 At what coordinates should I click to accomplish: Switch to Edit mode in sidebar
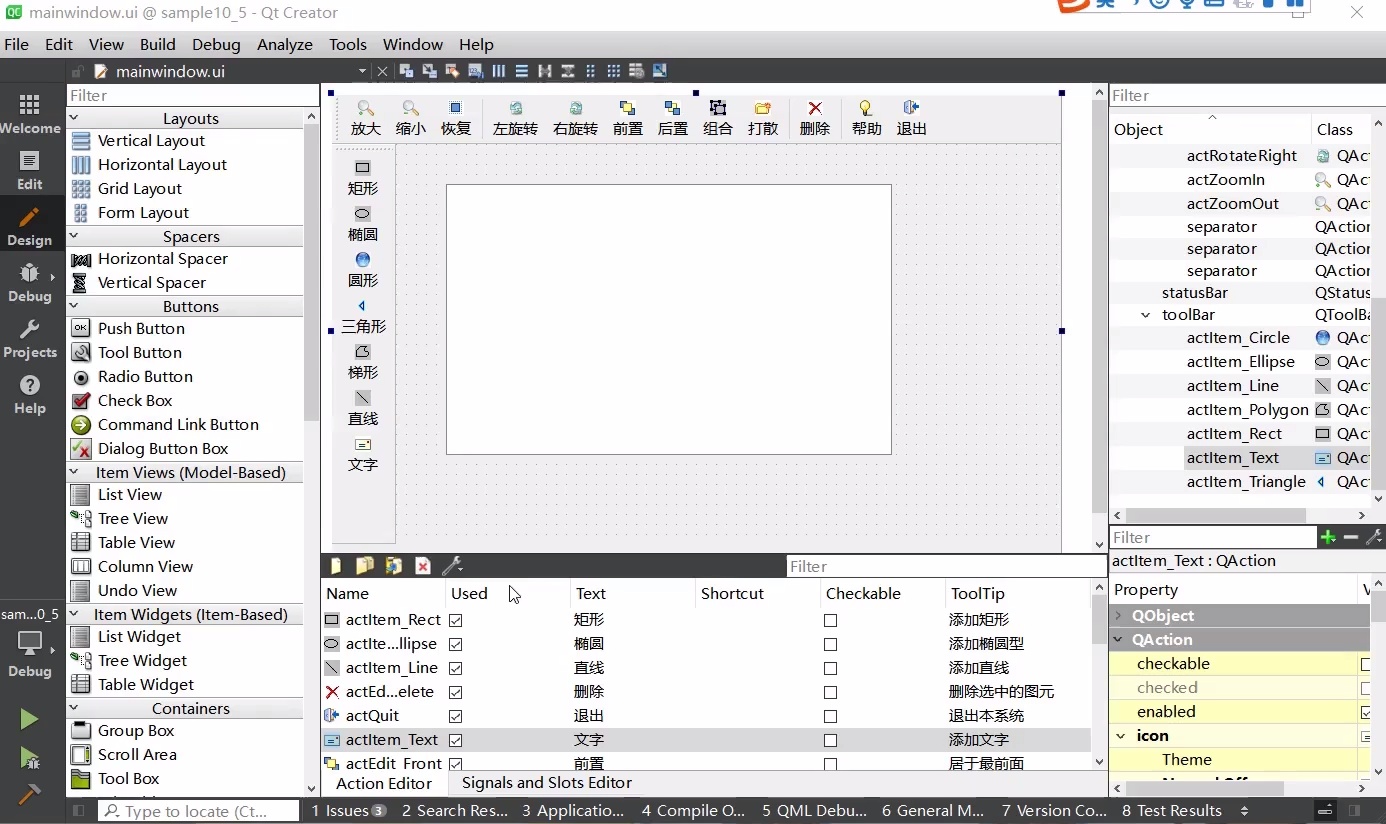coord(30,170)
